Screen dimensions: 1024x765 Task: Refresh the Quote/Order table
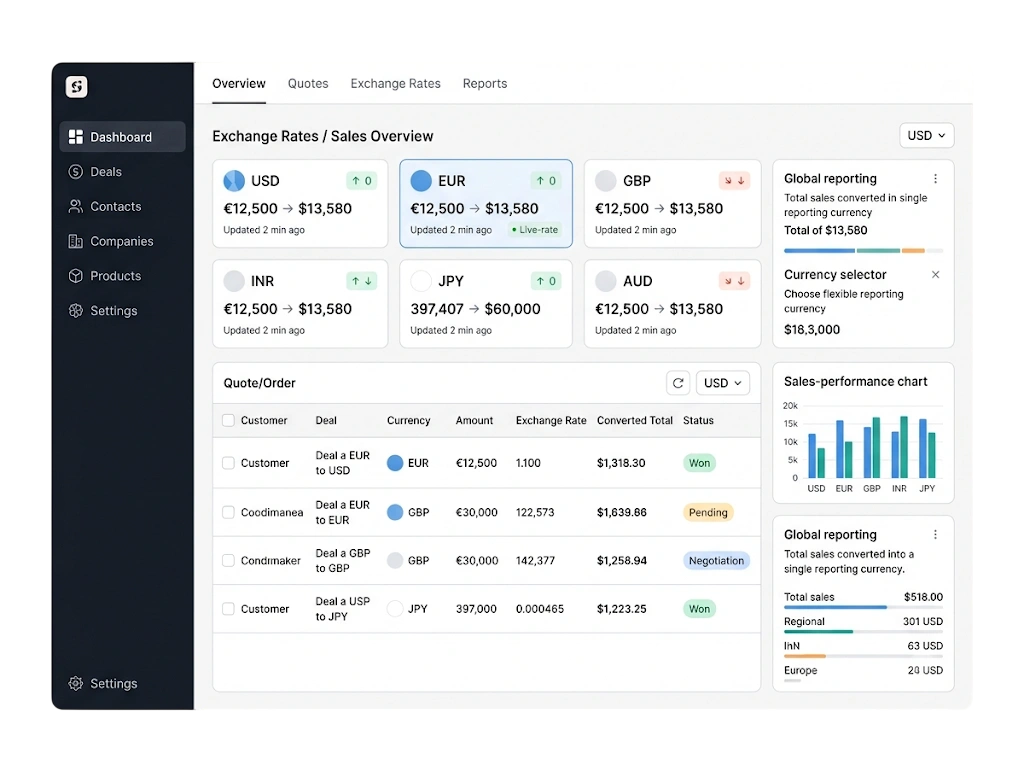tap(678, 383)
